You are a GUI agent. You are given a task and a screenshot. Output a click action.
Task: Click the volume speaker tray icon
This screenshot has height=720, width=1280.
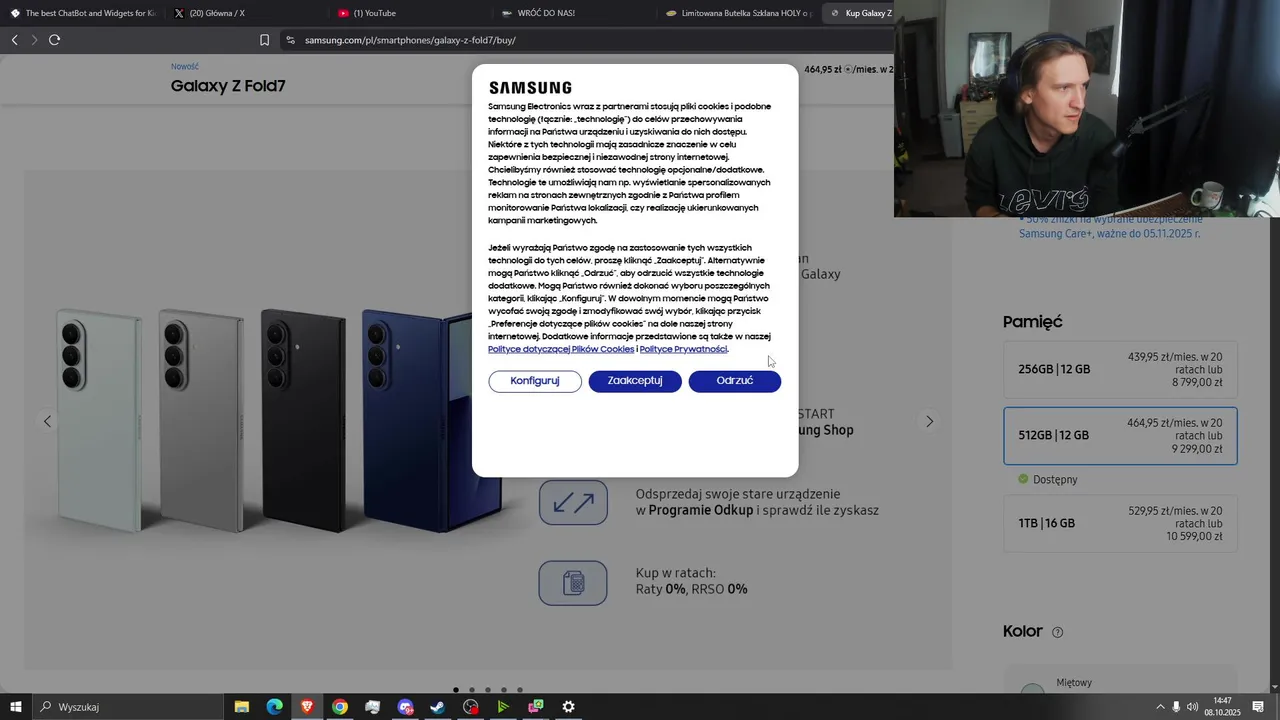click(x=1192, y=707)
